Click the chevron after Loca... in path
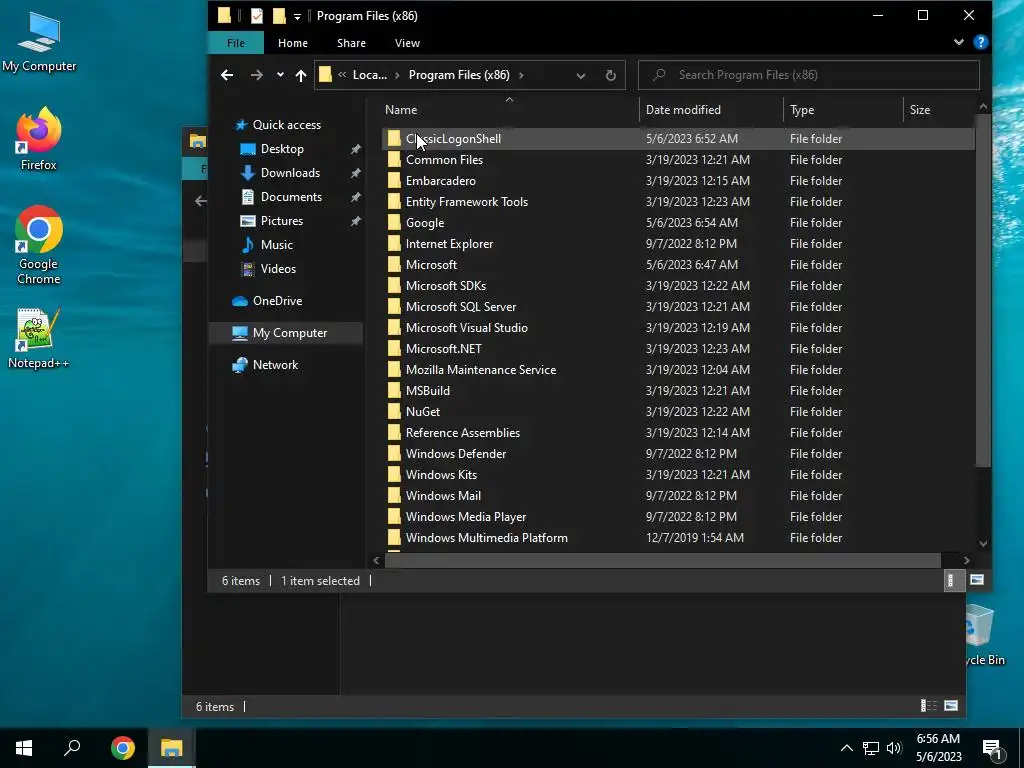Viewport: 1024px width, 768px height. coord(397,75)
